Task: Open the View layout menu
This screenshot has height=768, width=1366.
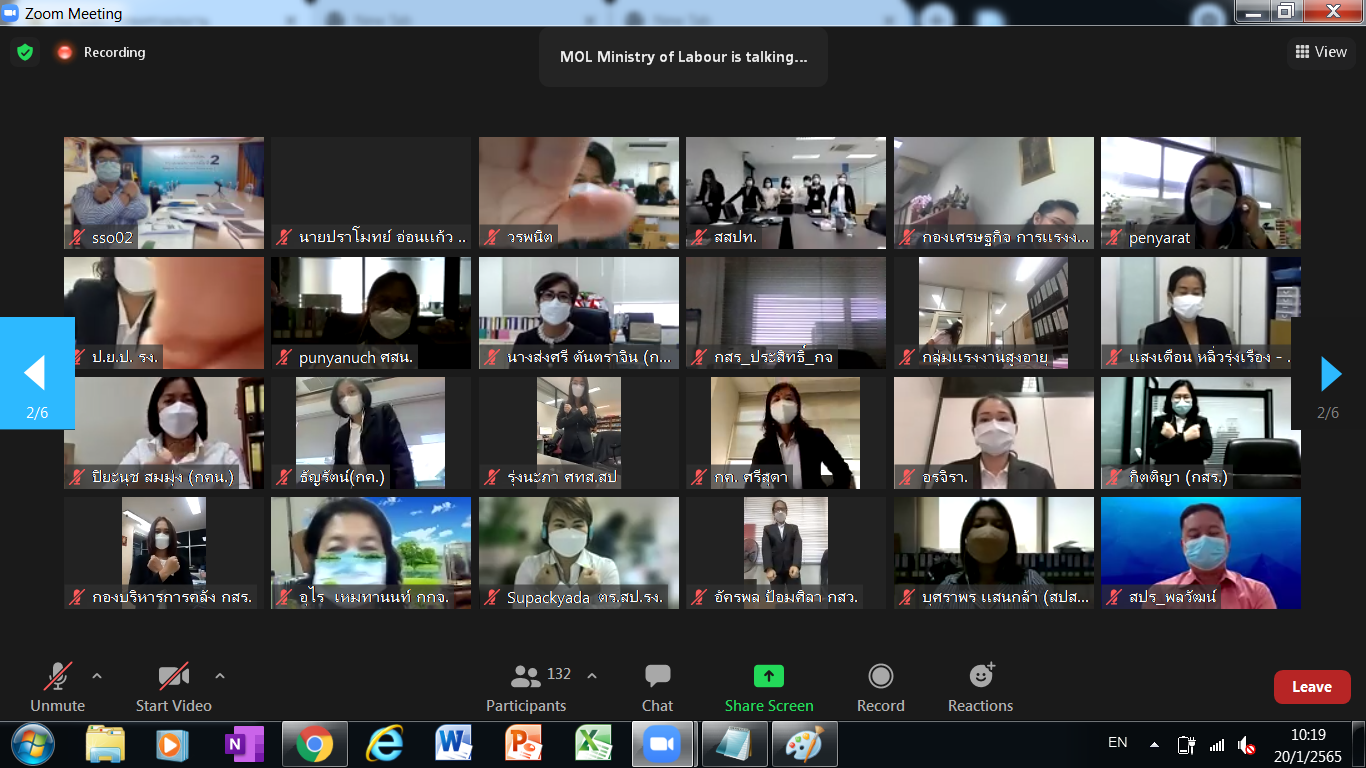Action: pyautogui.click(x=1320, y=52)
